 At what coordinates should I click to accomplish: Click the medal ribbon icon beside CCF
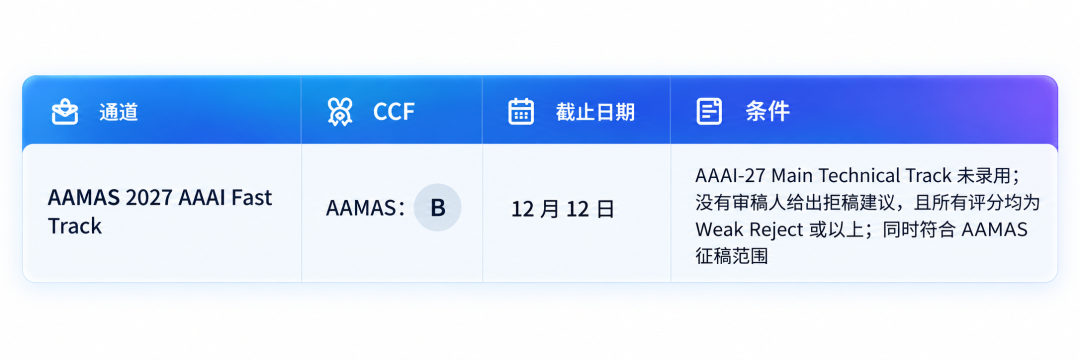pos(340,111)
